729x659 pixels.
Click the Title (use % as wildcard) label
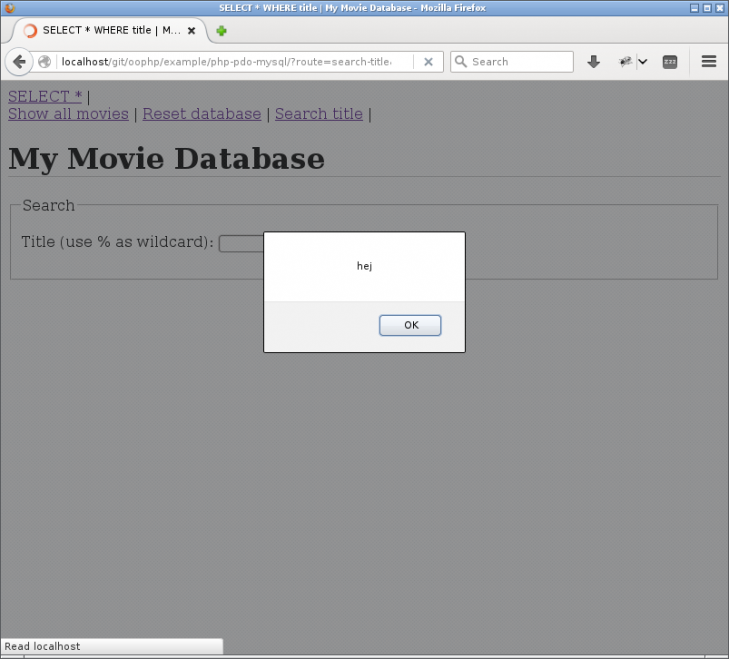[x=118, y=242]
